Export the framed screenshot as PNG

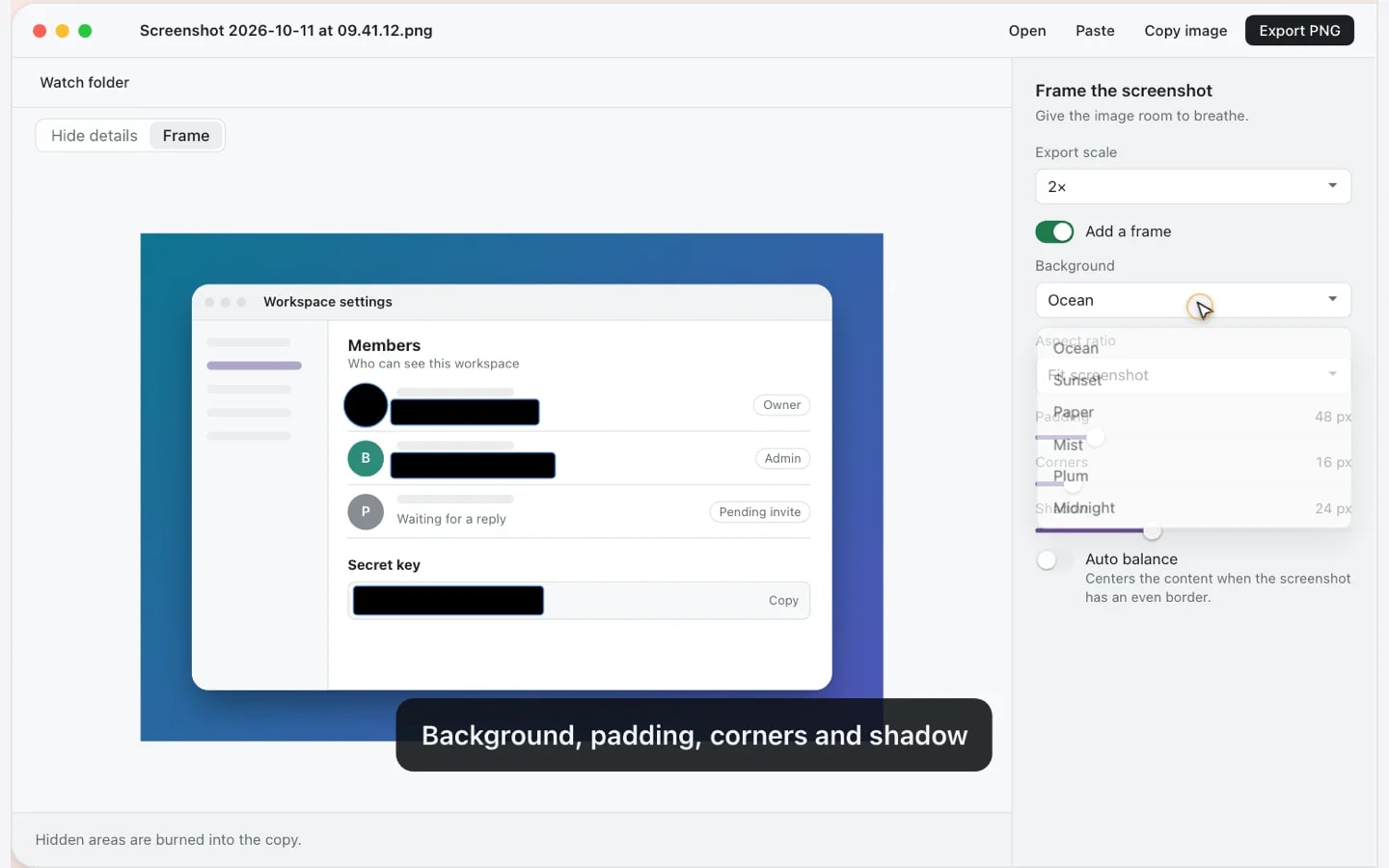[x=1299, y=31]
